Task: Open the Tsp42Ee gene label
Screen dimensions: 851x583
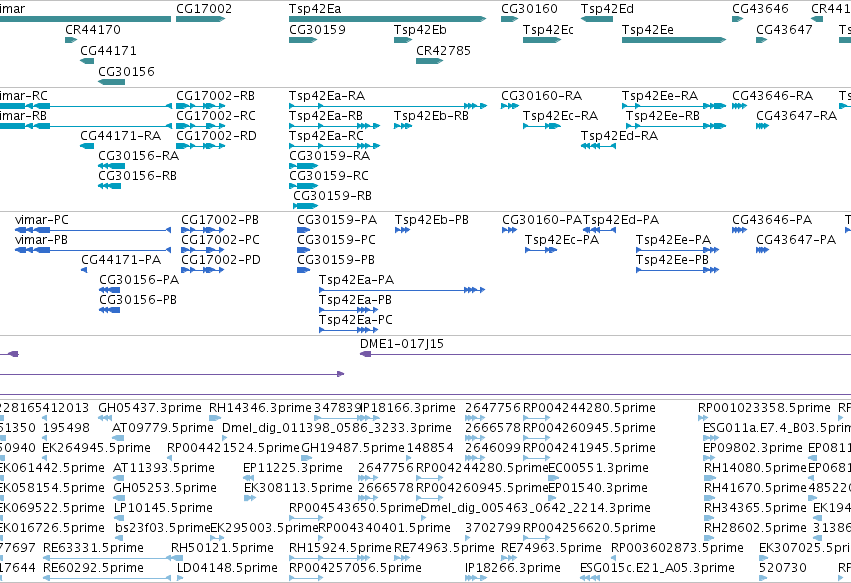Action: tap(647, 29)
